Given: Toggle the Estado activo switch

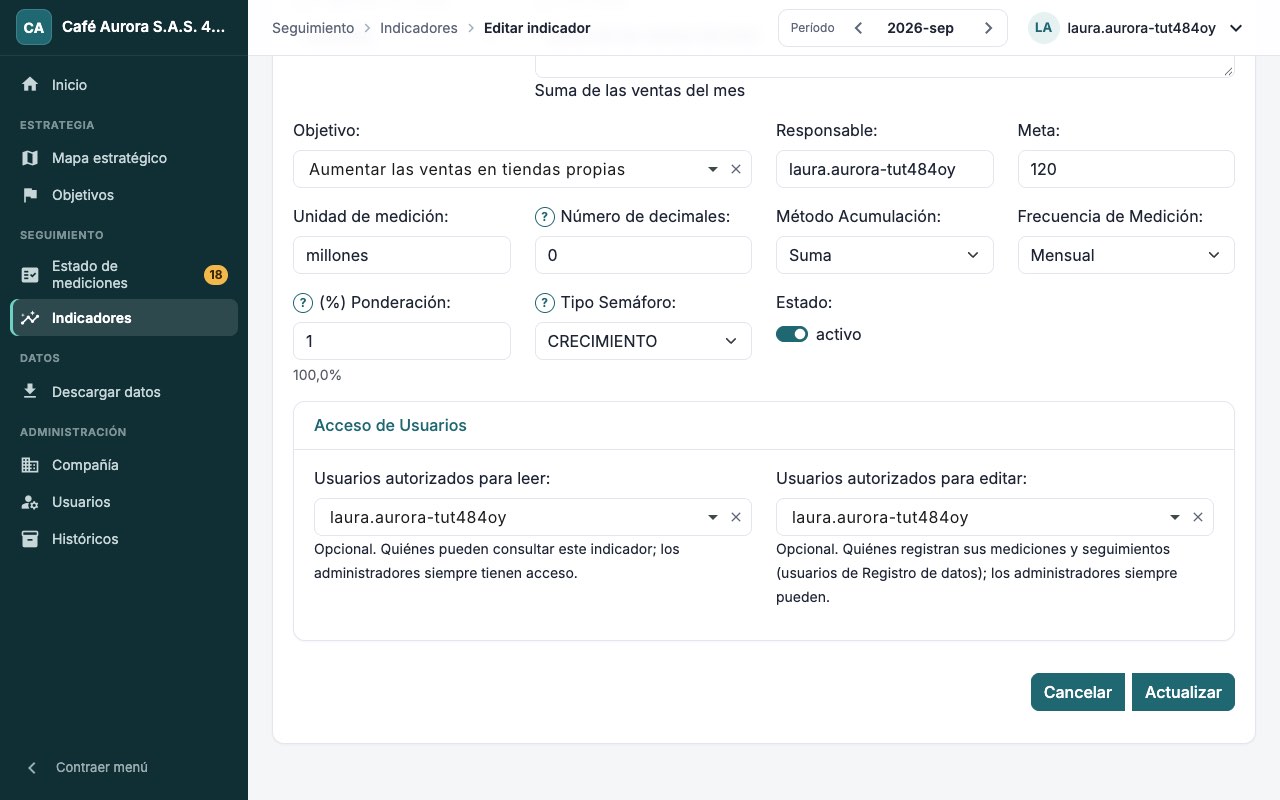Looking at the screenshot, I should tap(792, 334).
